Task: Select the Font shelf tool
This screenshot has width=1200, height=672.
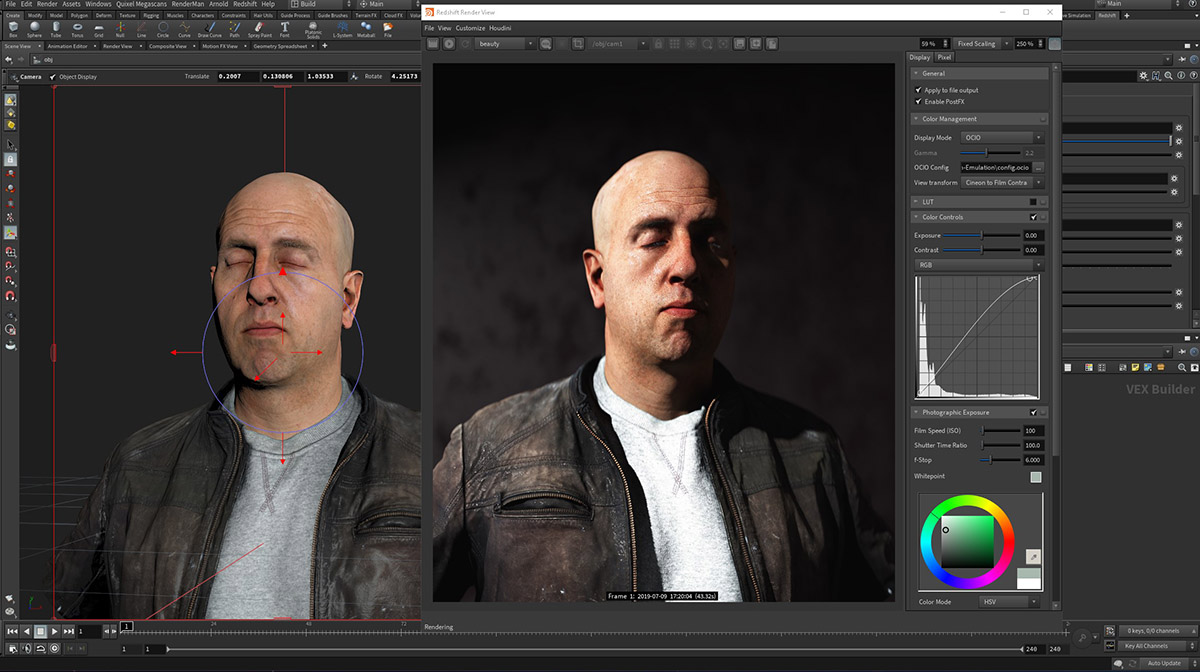Action: [x=284, y=29]
